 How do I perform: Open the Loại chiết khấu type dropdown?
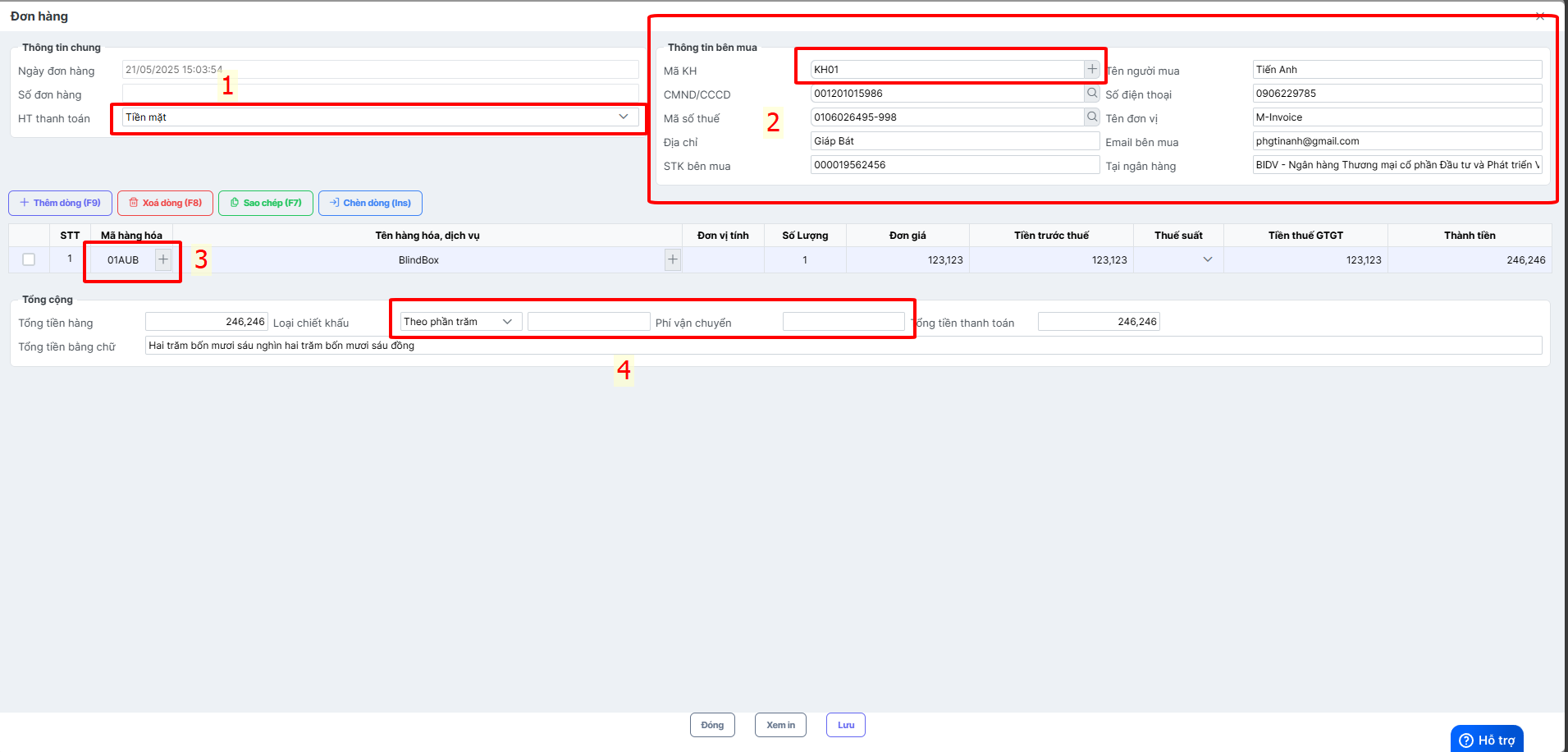pos(460,322)
